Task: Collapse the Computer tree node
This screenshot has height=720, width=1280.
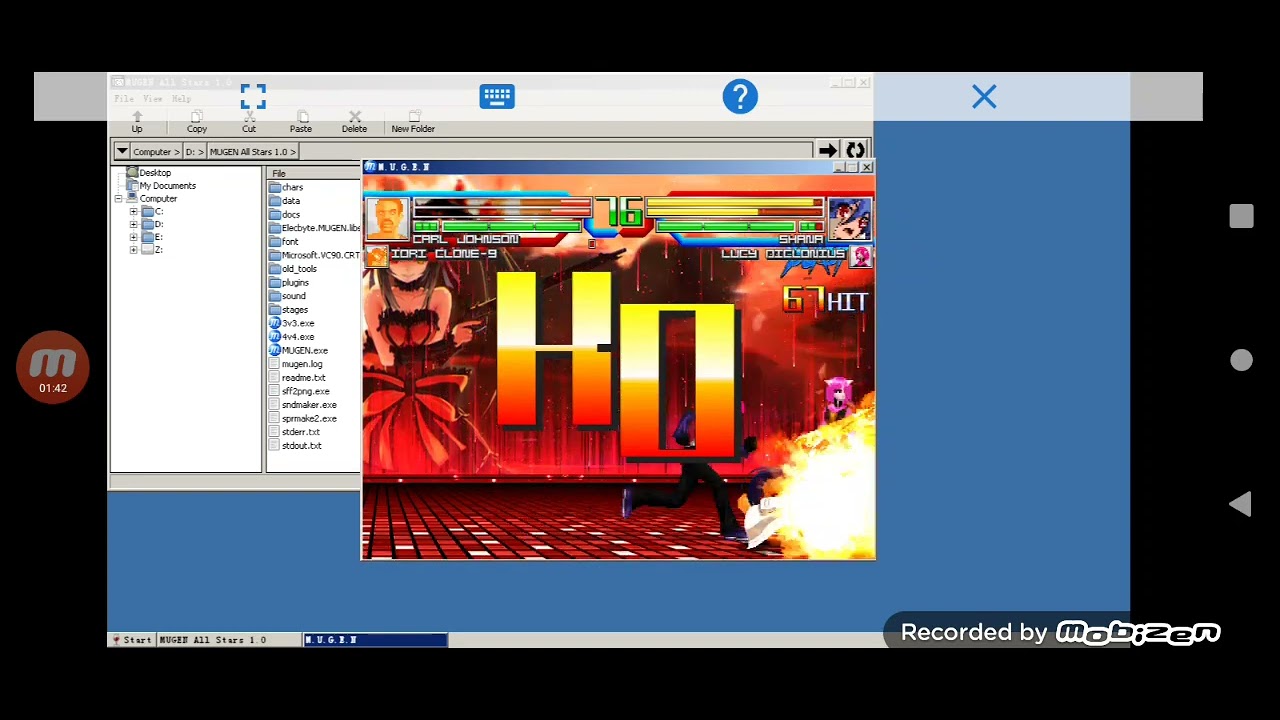Action: click(x=119, y=199)
